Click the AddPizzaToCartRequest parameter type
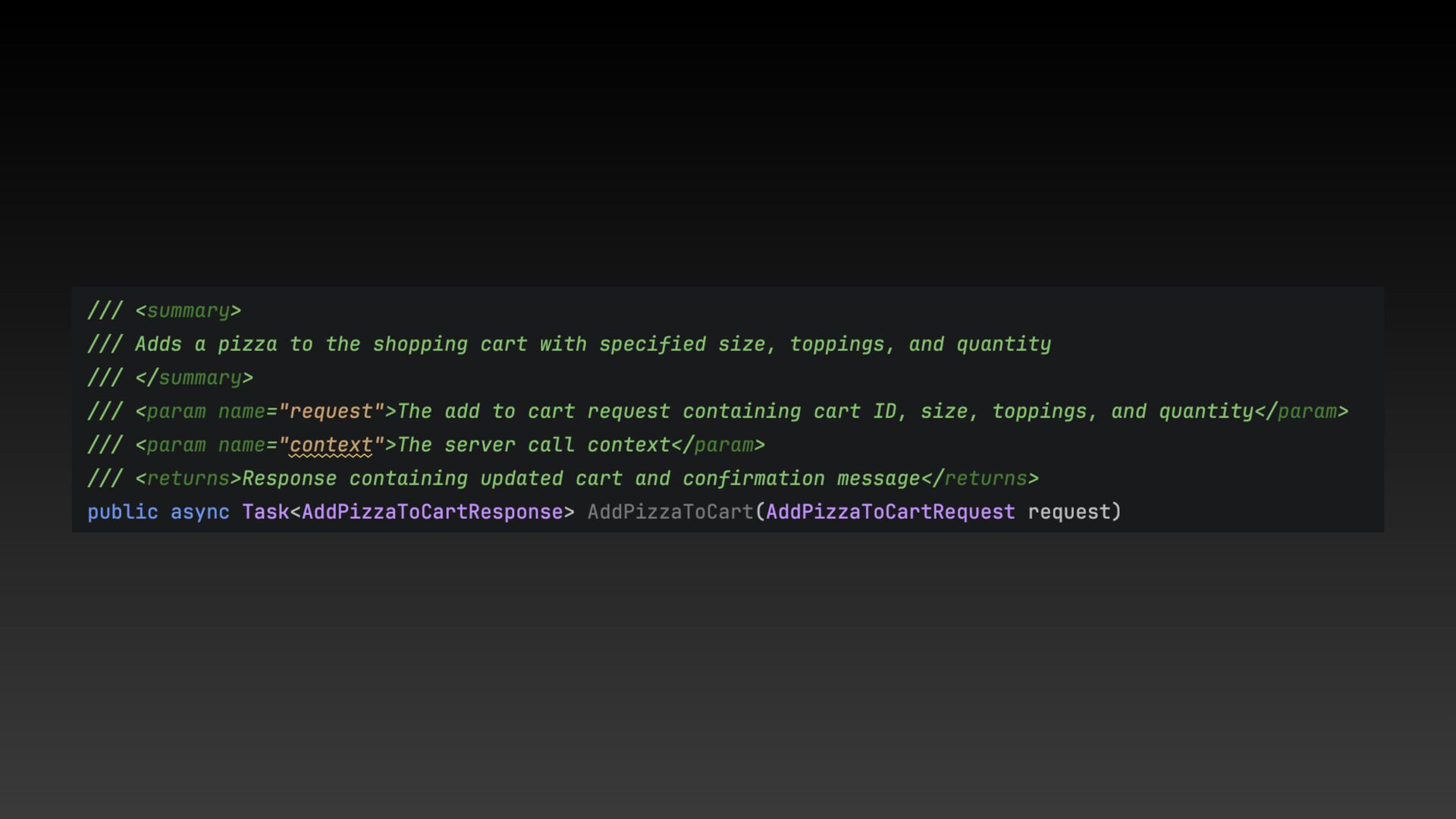This screenshot has height=819, width=1456. (890, 513)
